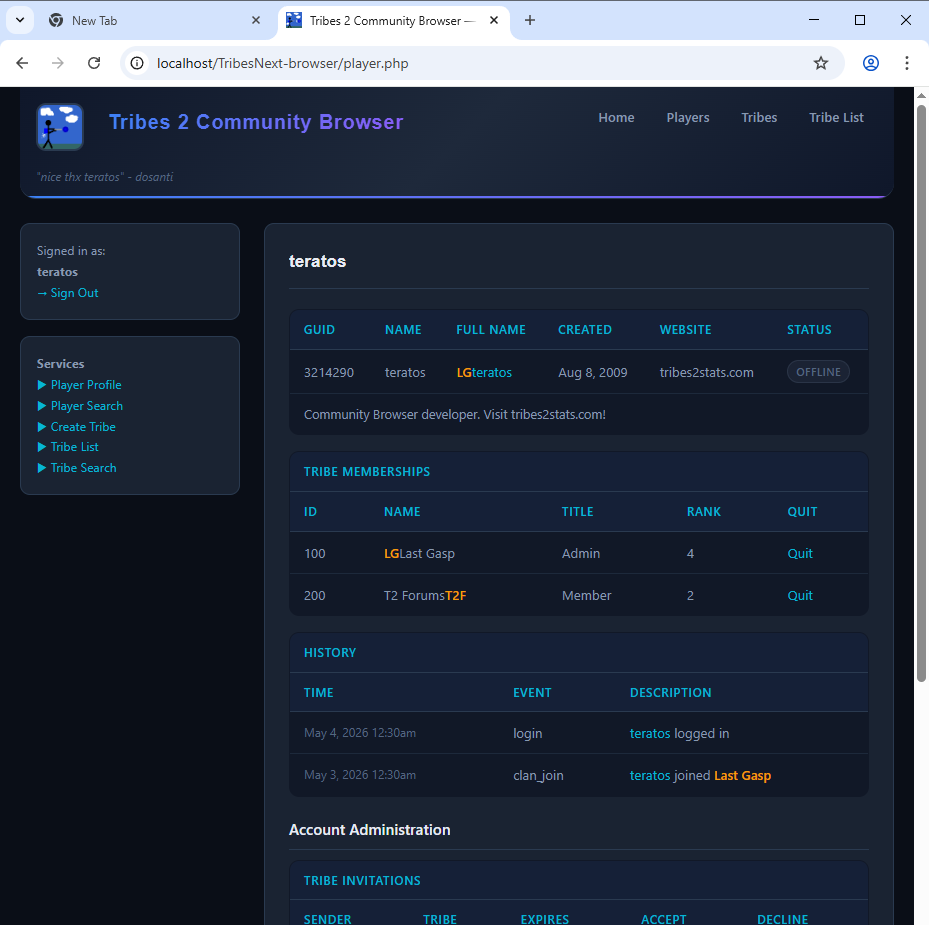Go to Tribe List in top navigation

[836, 117]
